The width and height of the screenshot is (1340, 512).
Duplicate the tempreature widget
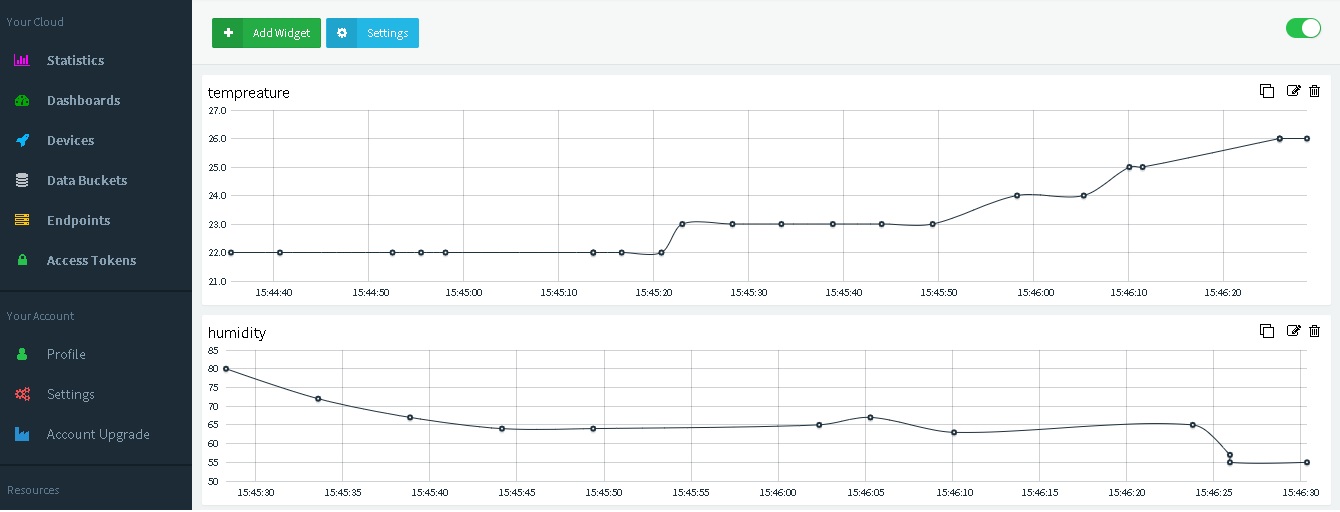point(1267,91)
